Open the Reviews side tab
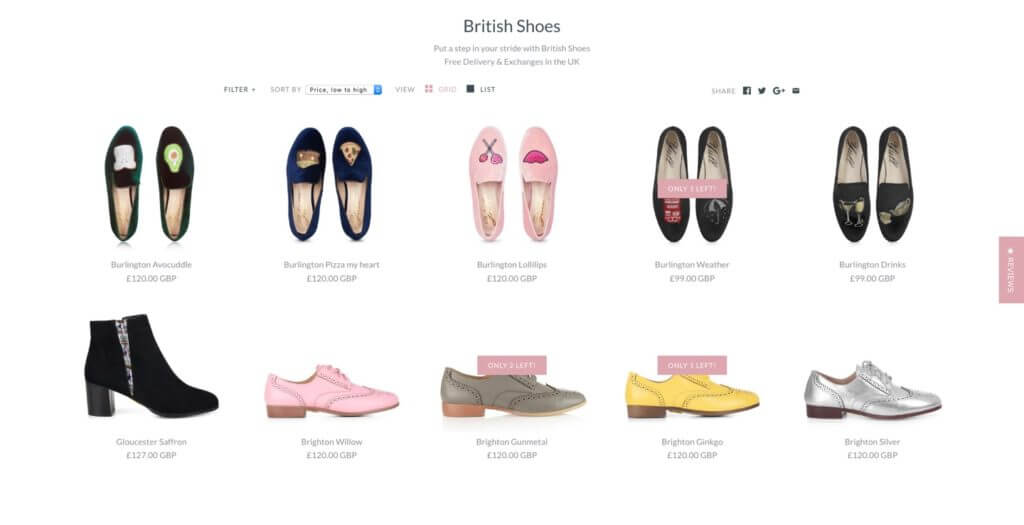This screenshot has width=1024, height=525. click(1010, 268)
